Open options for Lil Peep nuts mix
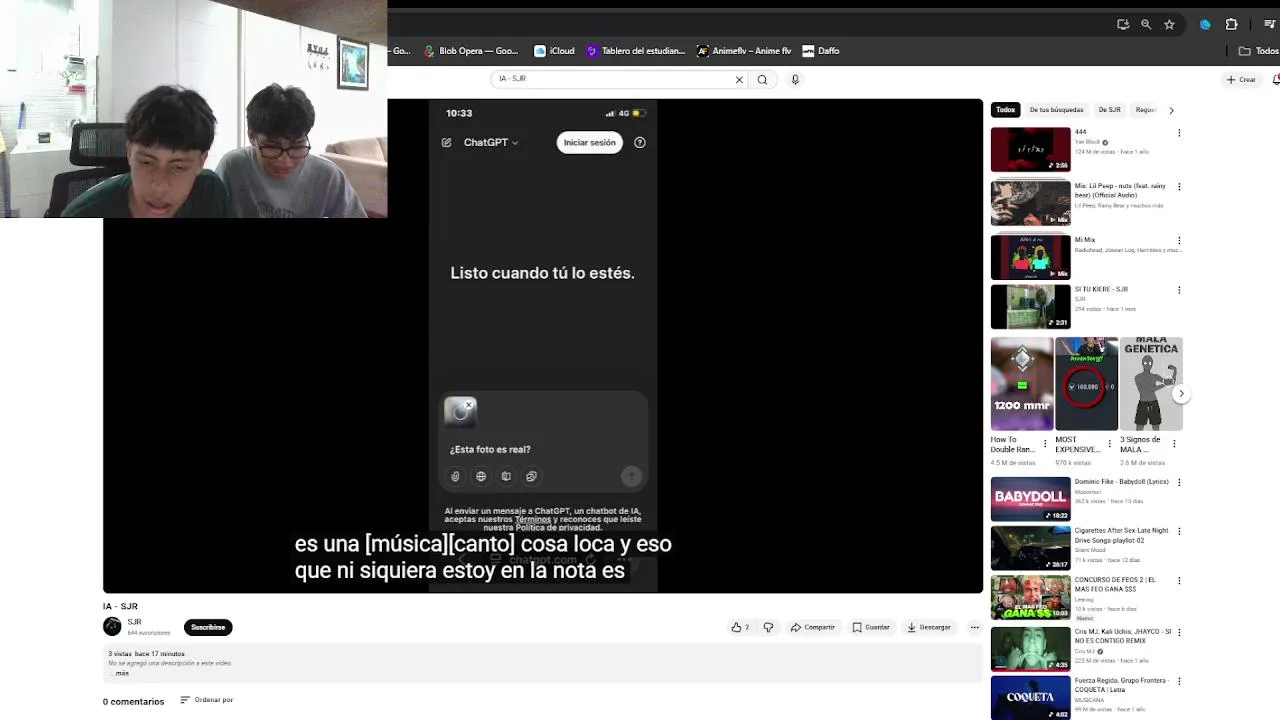Screen dimensions: 1280x720 point(1179,187)
